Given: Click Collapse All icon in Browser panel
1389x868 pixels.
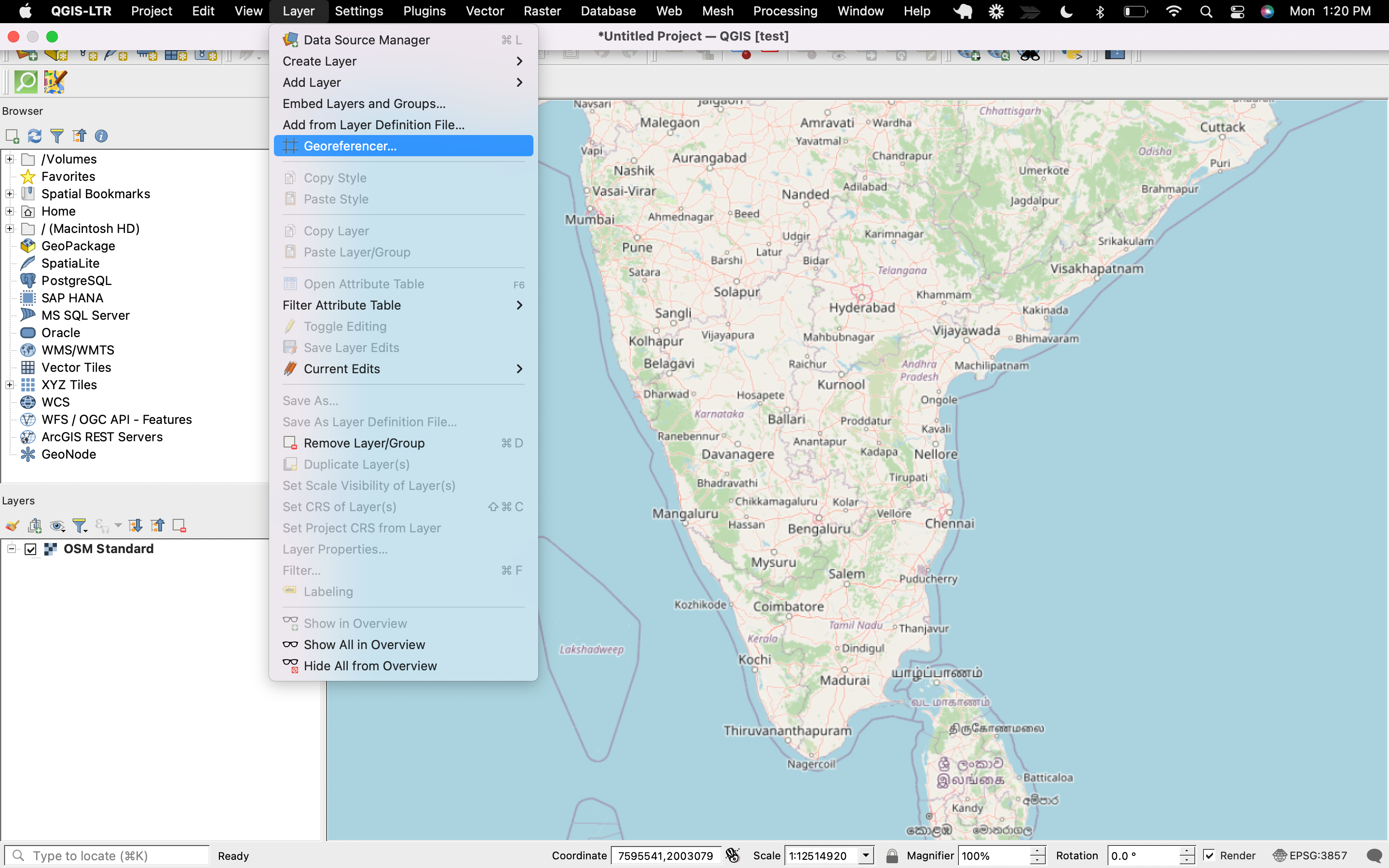Looking at the screenshot, I should point(79,136).
